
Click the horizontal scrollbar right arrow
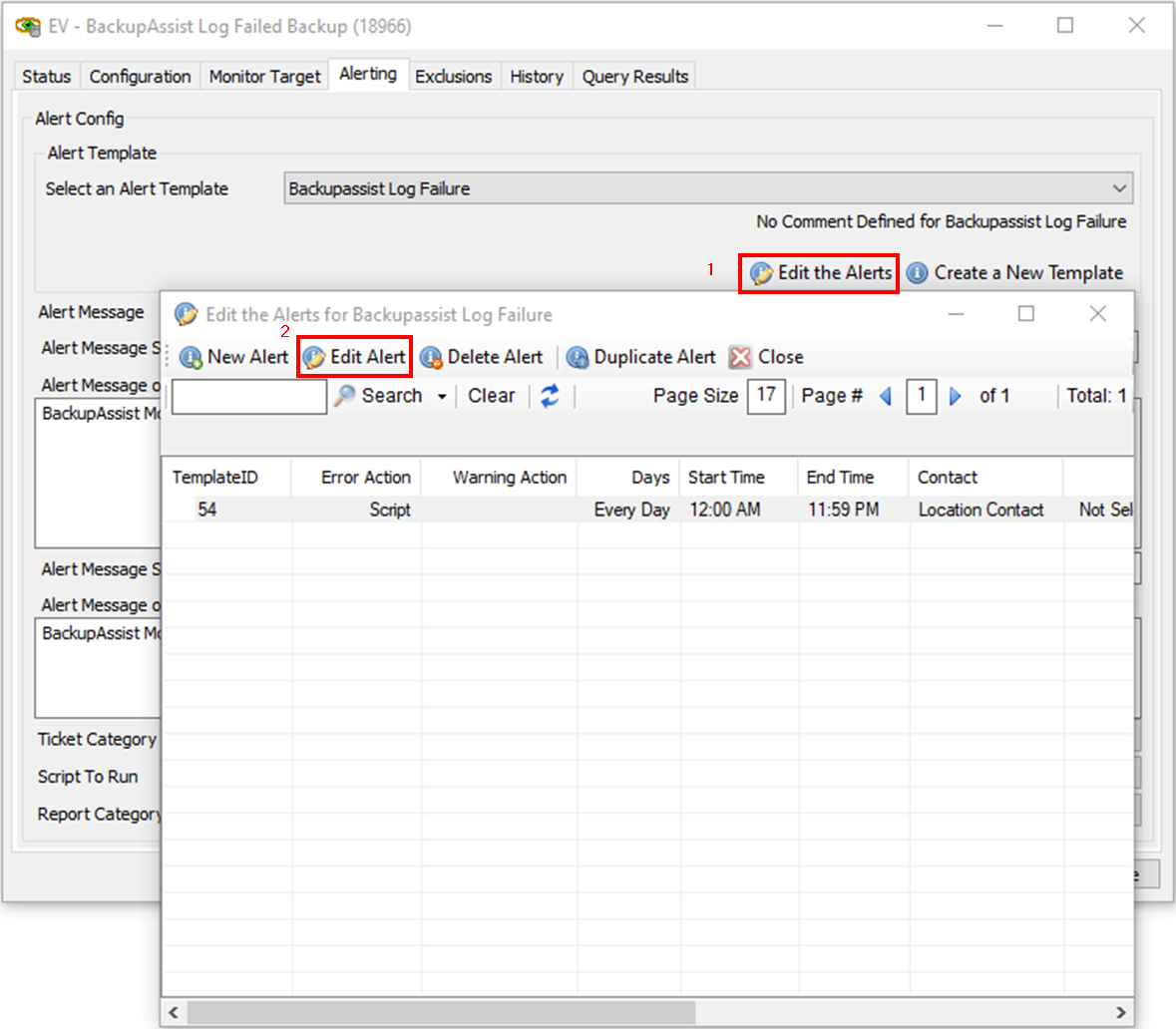coord(1121,1012)
